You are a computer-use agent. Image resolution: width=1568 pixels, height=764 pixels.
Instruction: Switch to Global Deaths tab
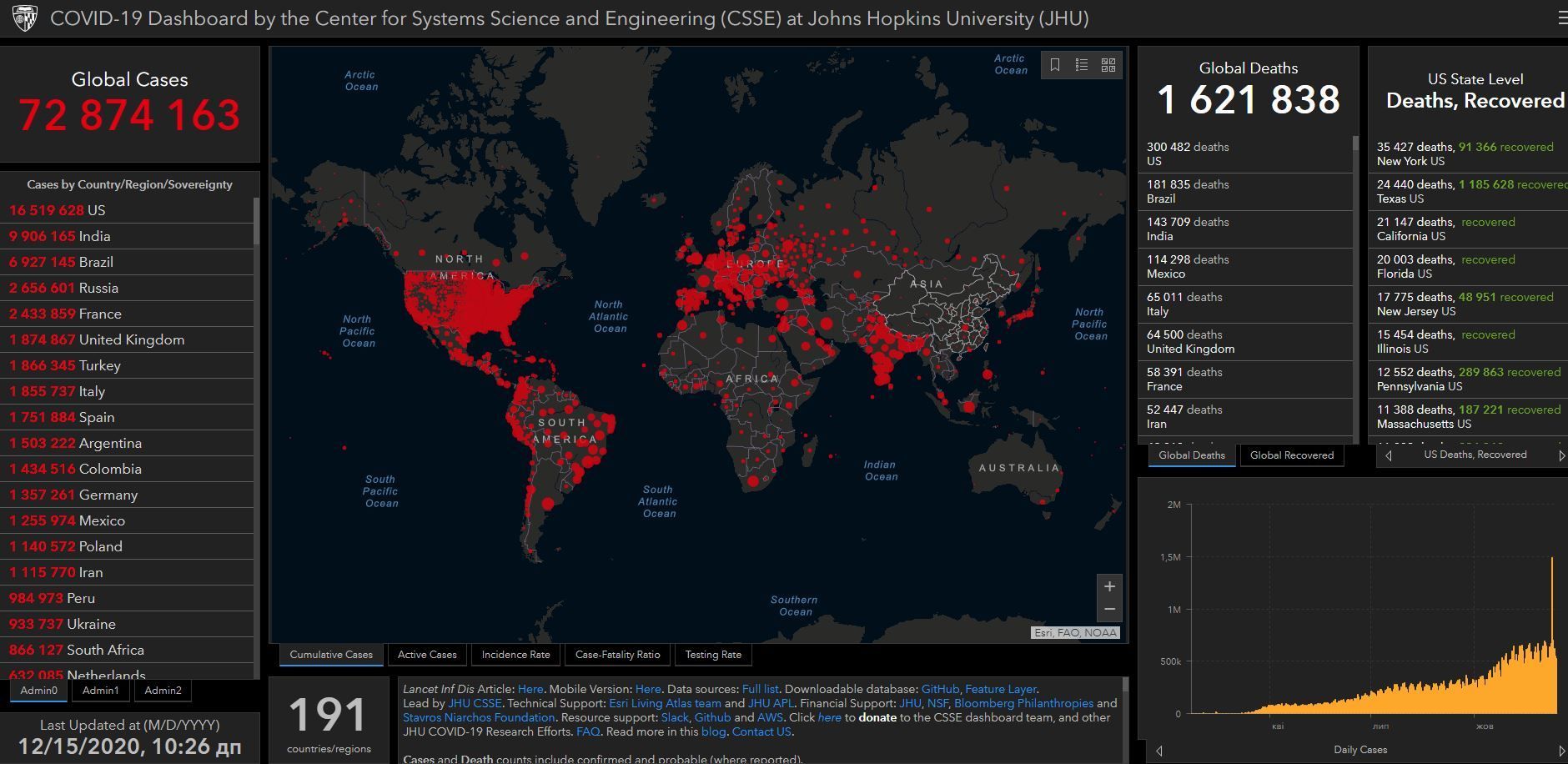click(1192, 455)
